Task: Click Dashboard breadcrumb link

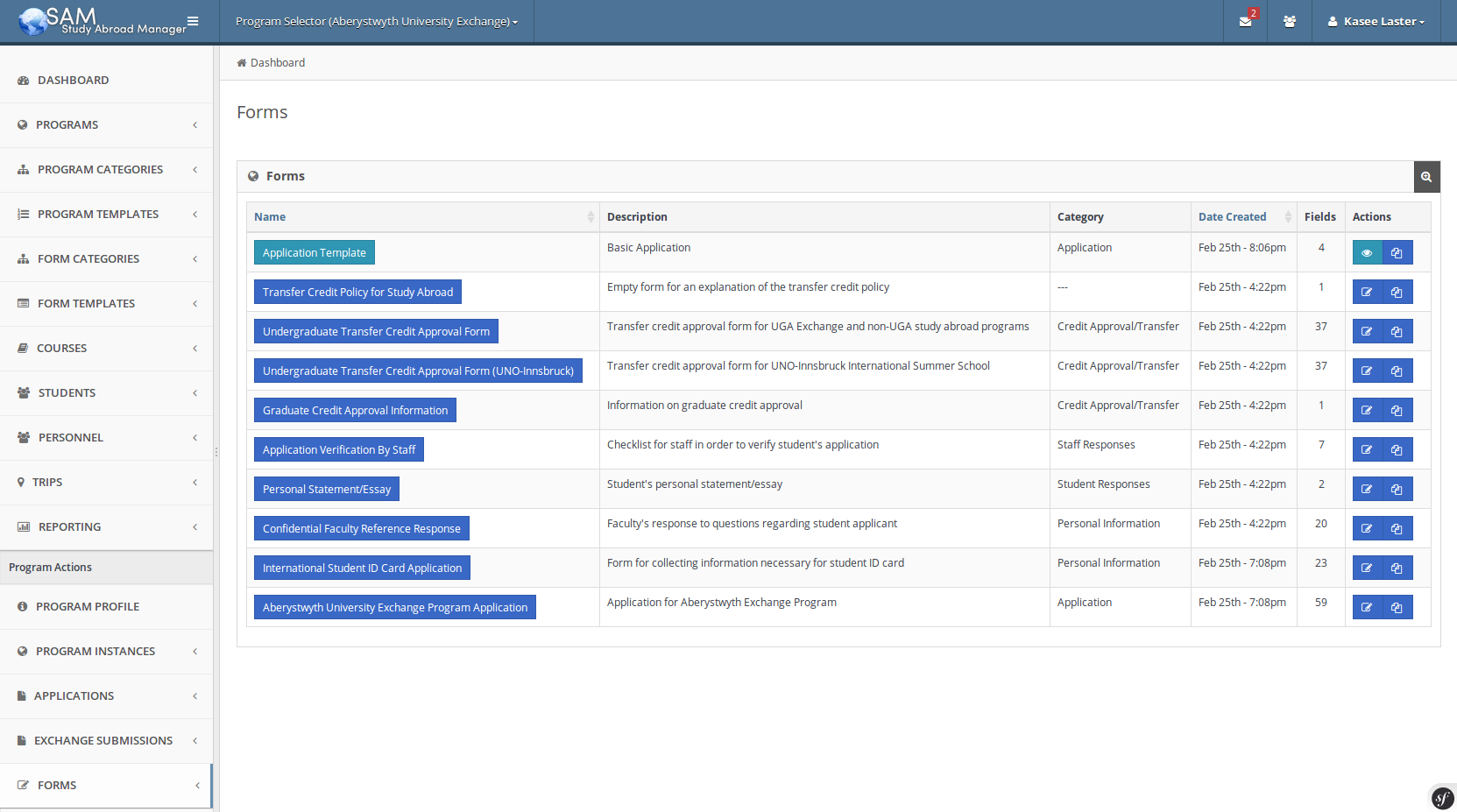Action: pyautogui.click(x=278, y=63)
